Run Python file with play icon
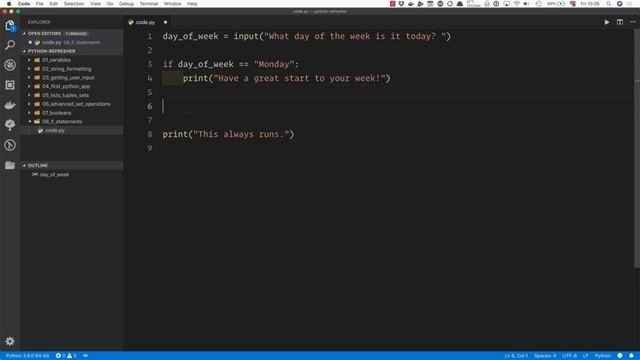The width and height of the screenshot is (640, 360). point(607,22)
